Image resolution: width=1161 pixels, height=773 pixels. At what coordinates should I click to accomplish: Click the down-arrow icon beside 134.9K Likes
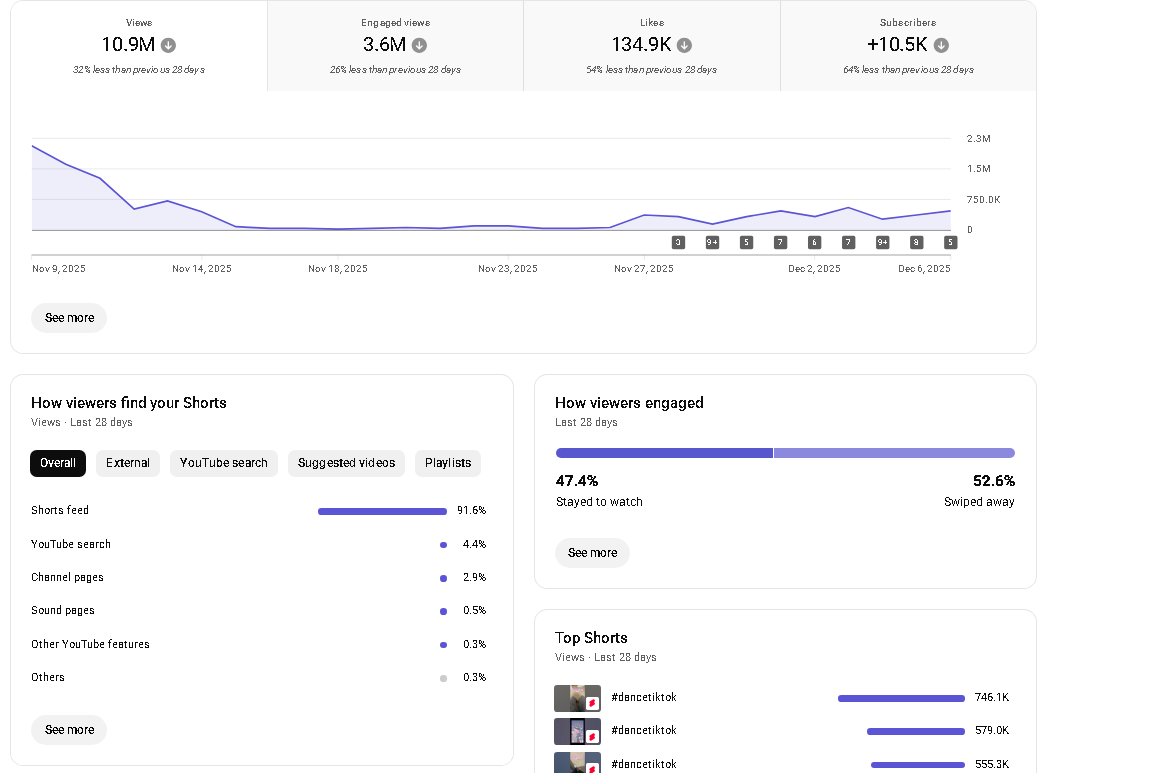(x=684, y=45)
